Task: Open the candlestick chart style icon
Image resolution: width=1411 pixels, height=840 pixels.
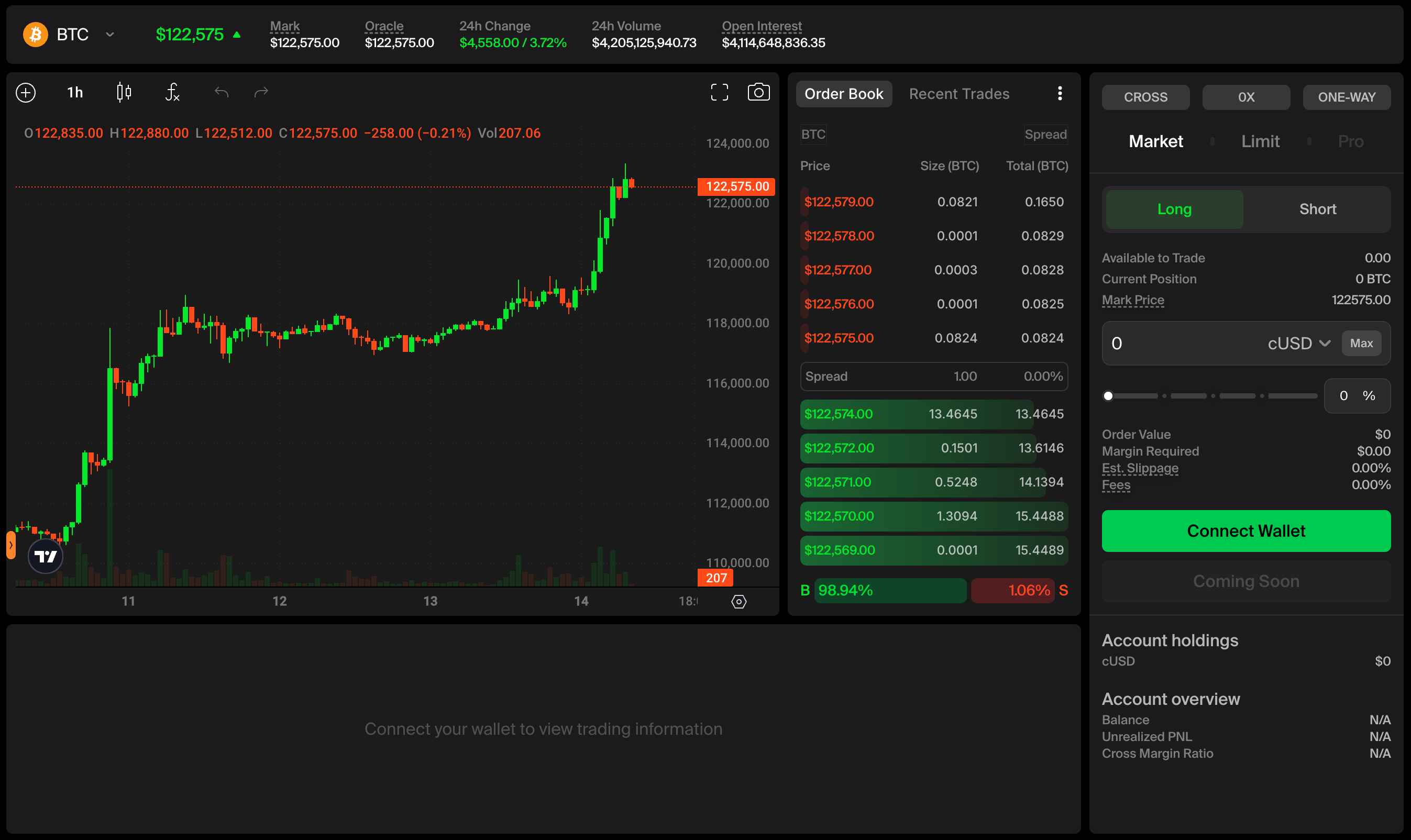Action: (x=124, y=92)
